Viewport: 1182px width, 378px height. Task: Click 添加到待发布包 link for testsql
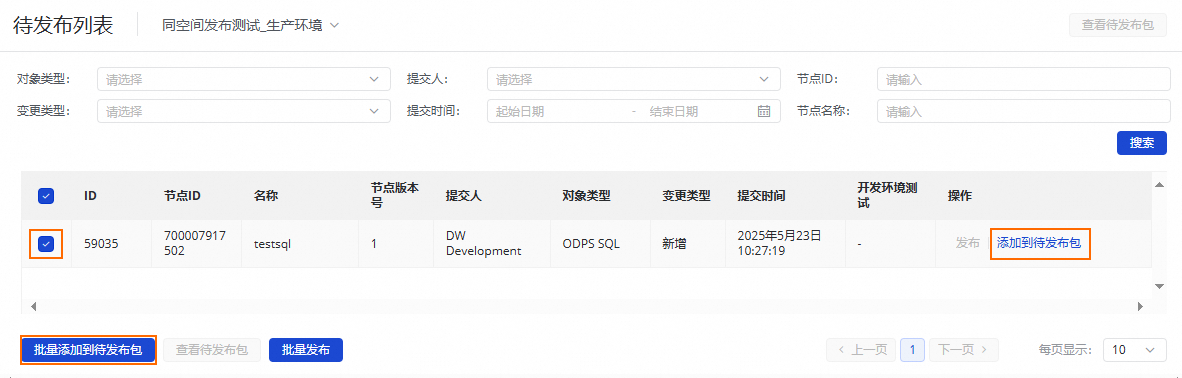[x=1040, y=243]
